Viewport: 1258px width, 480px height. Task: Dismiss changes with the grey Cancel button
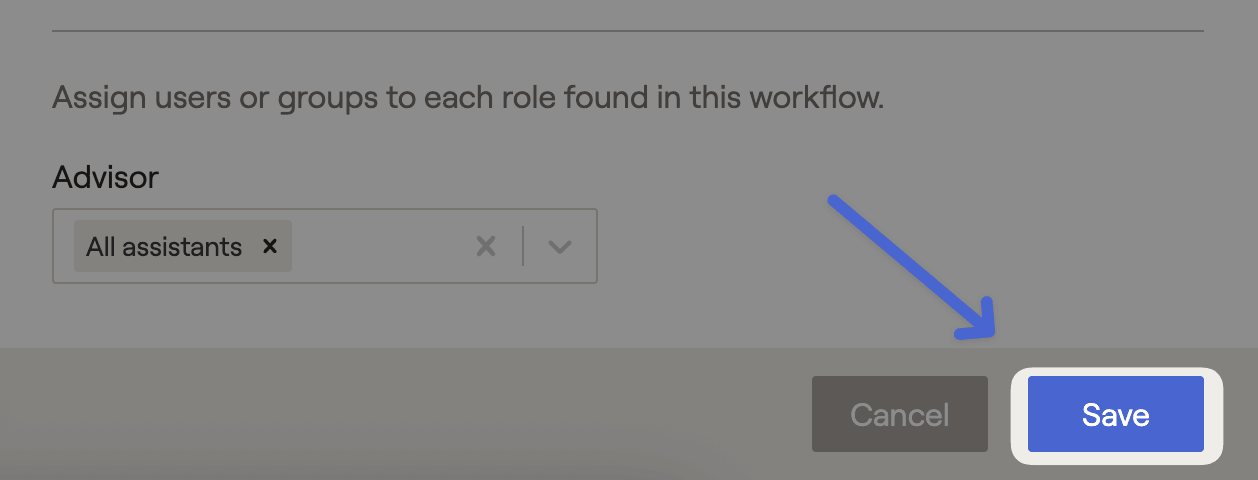tap(899, 415)
